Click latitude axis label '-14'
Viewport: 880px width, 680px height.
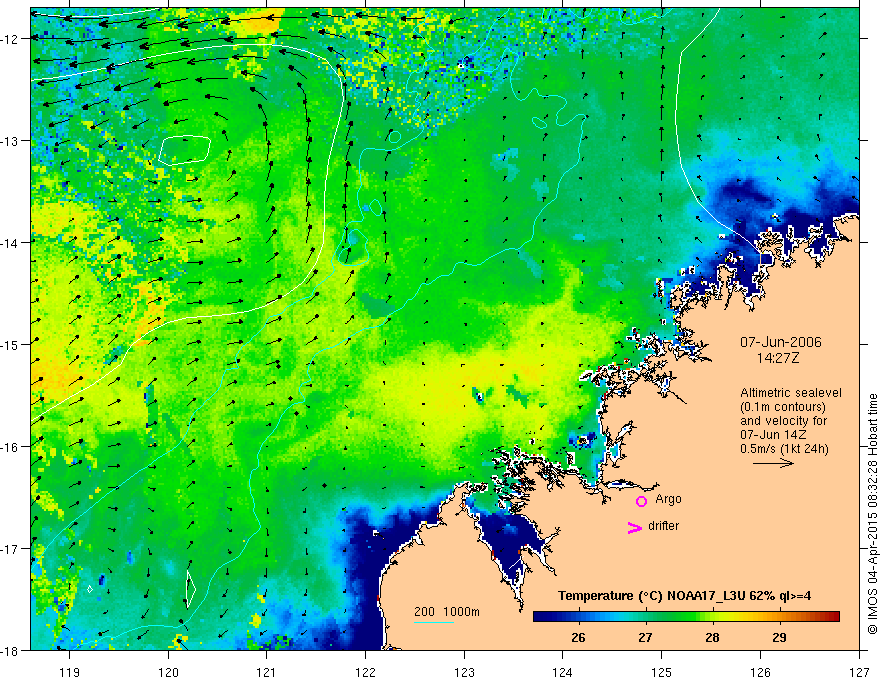click(x=10, y=243)
